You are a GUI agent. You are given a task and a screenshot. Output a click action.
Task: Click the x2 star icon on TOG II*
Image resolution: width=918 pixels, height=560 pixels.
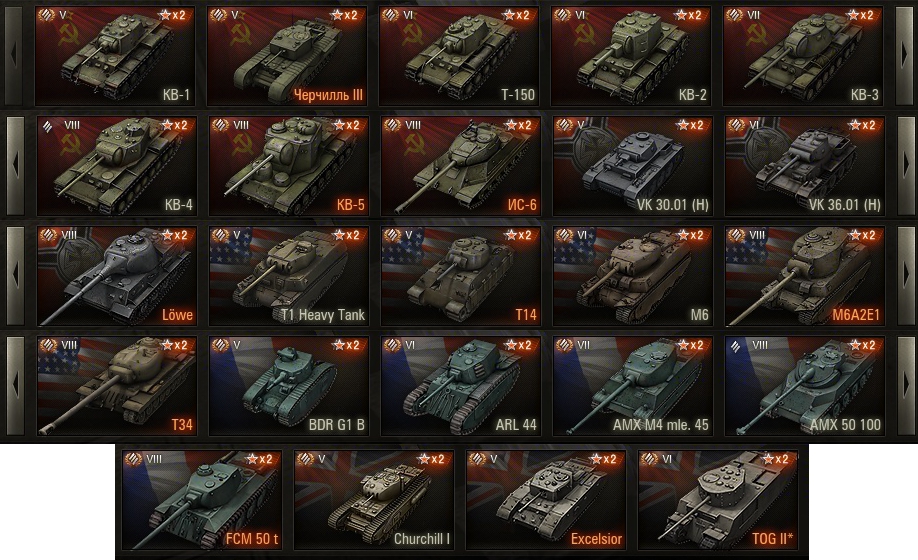[778, 459]
